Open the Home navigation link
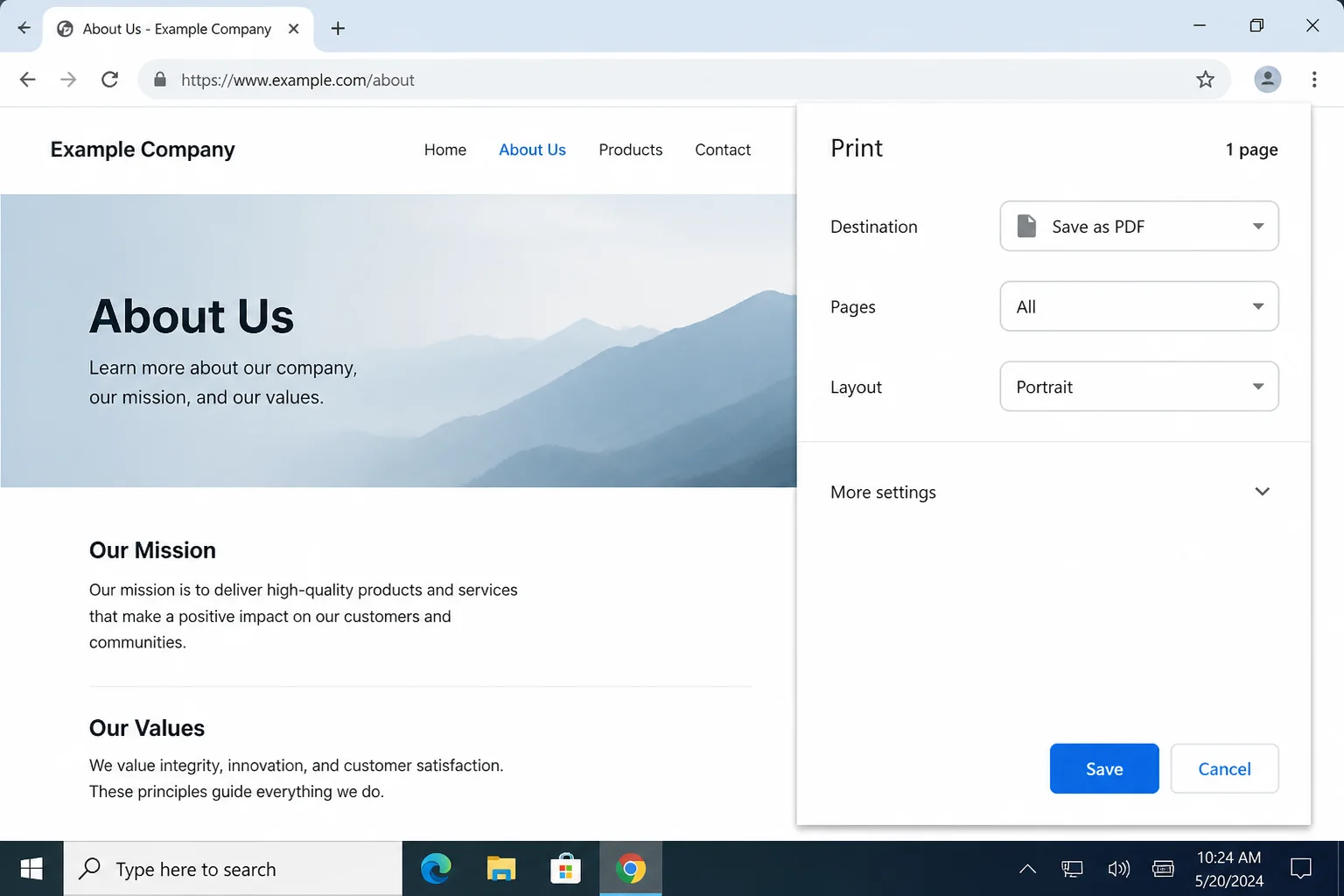This screenshot has height=896, width=1344. pyautogui.click(x=445, y=150)
